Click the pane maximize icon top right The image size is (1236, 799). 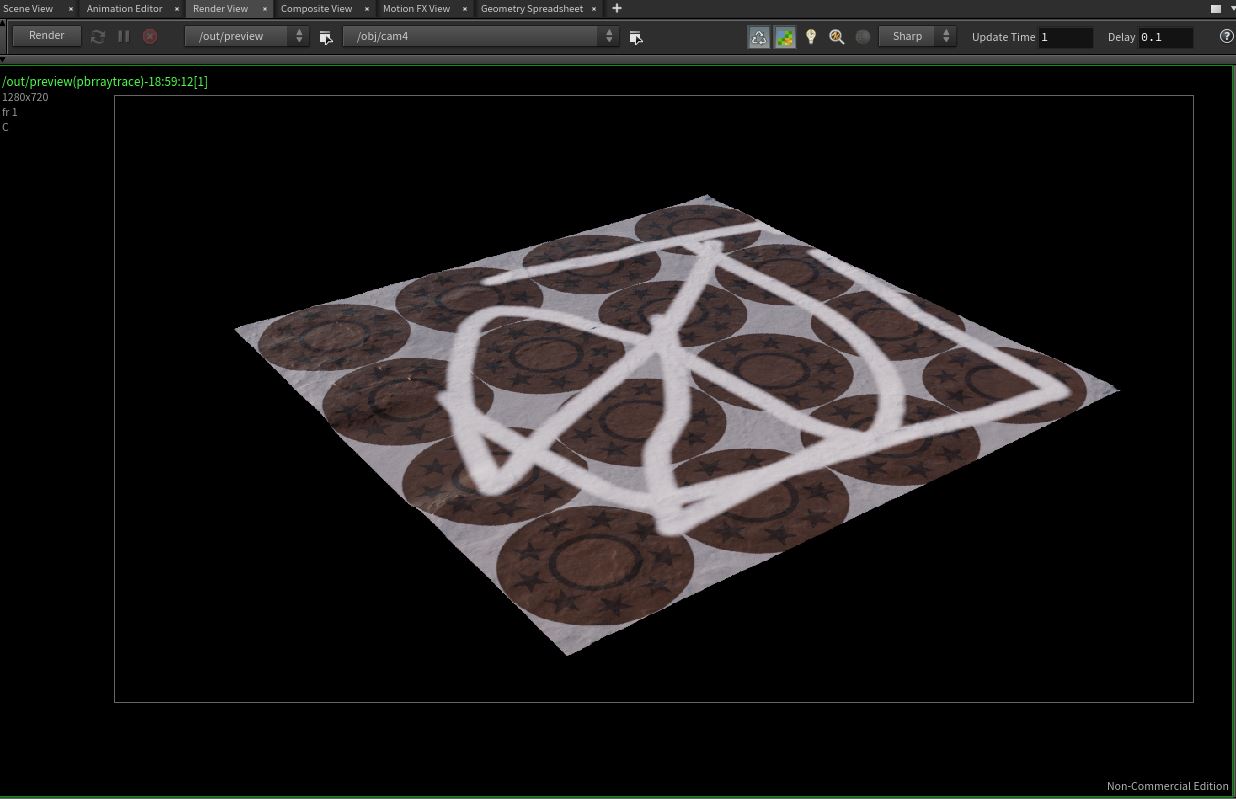coord(1216,8)
